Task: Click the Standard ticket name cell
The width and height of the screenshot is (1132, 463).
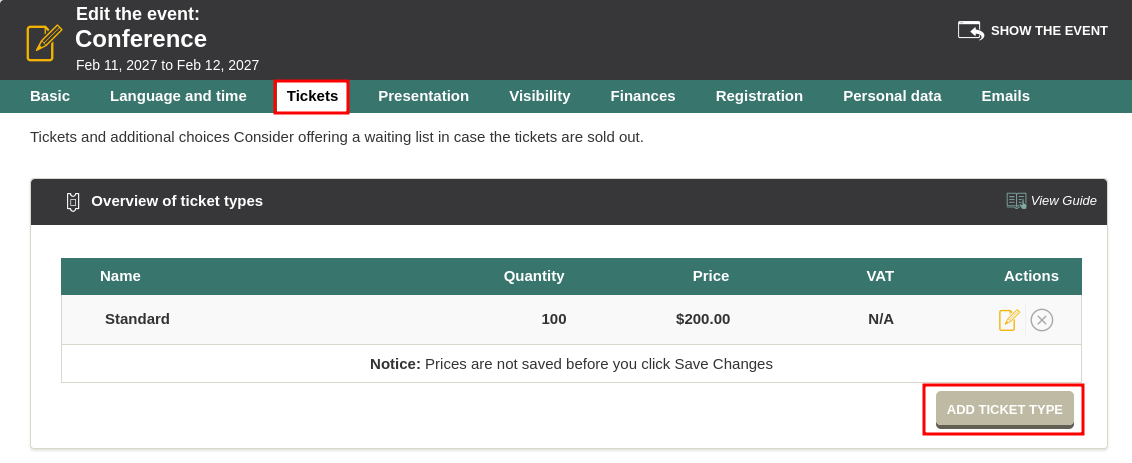Action: [137, 319]
